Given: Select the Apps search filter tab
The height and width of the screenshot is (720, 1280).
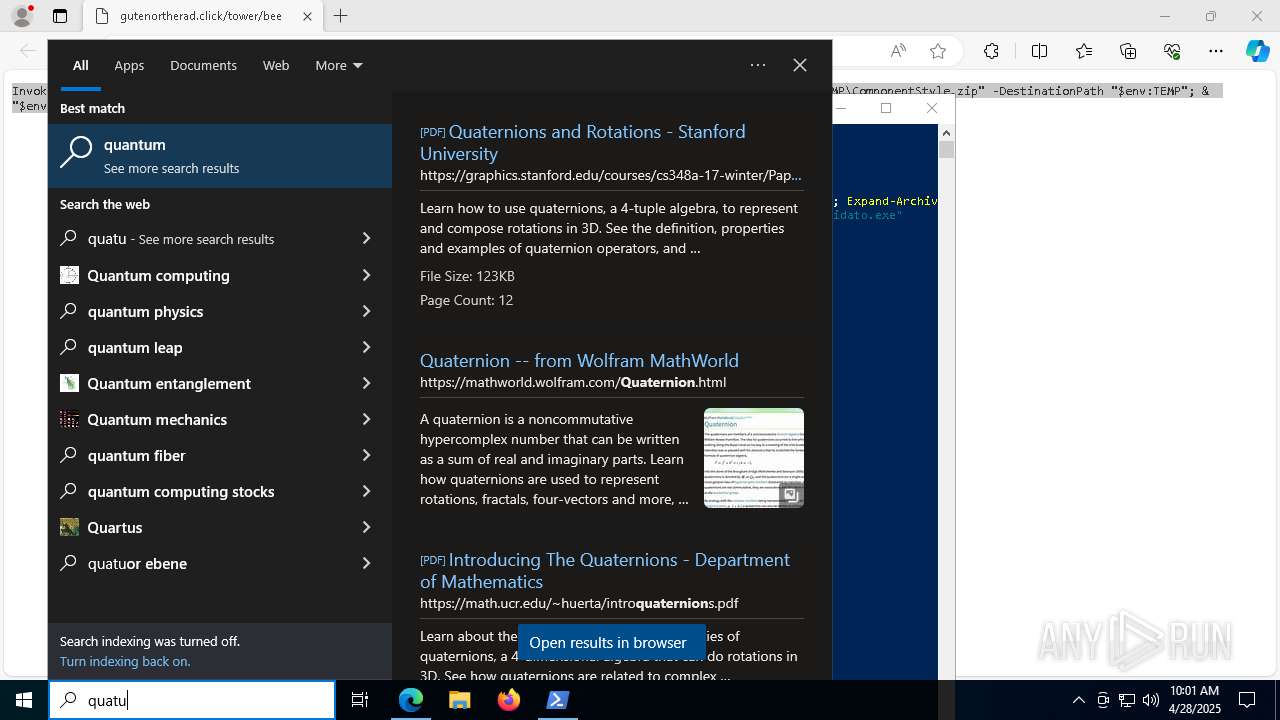Looking at the screenshot, I should (129, 65).
